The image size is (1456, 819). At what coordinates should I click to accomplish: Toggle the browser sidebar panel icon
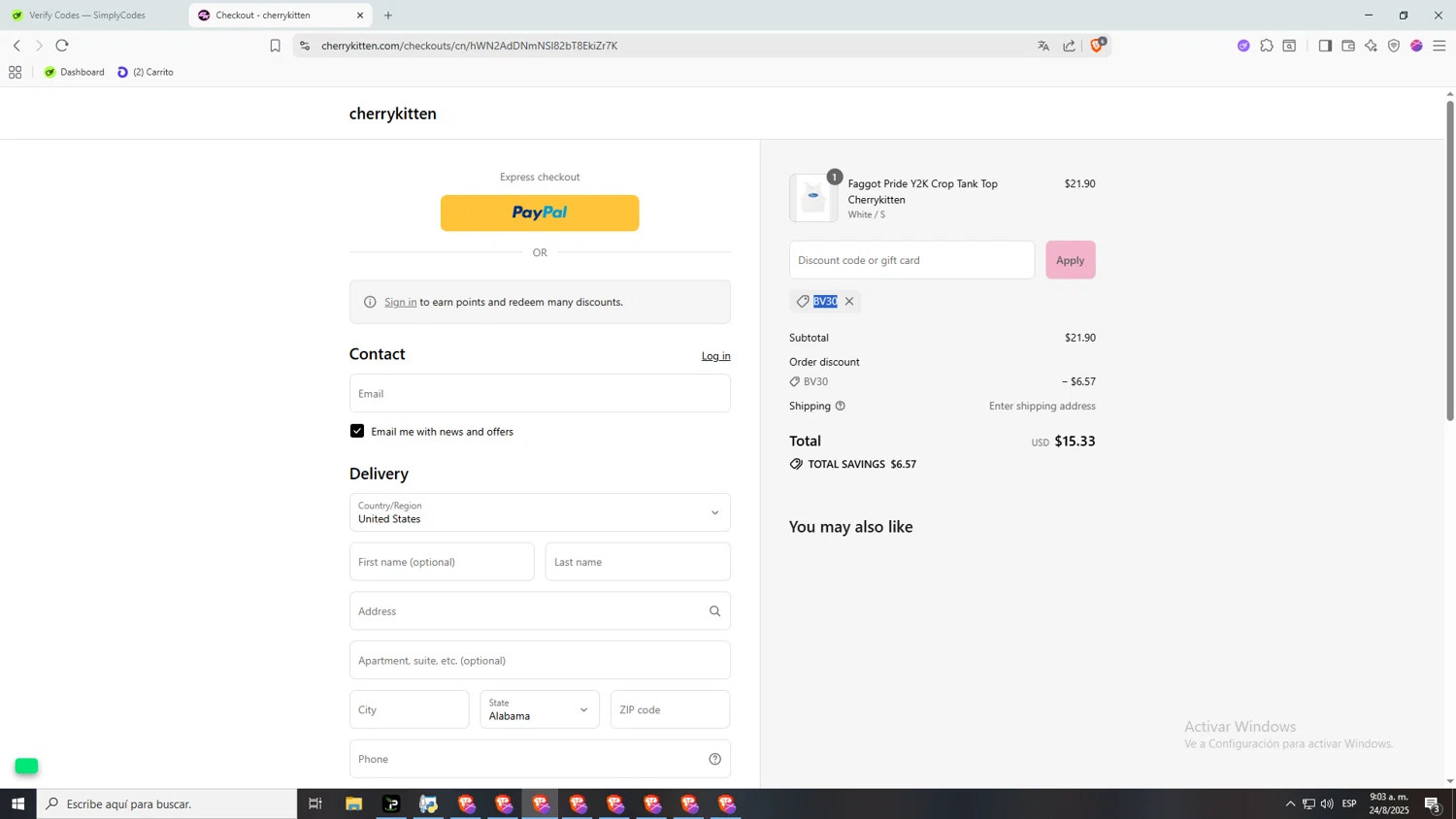point(1325,46)
